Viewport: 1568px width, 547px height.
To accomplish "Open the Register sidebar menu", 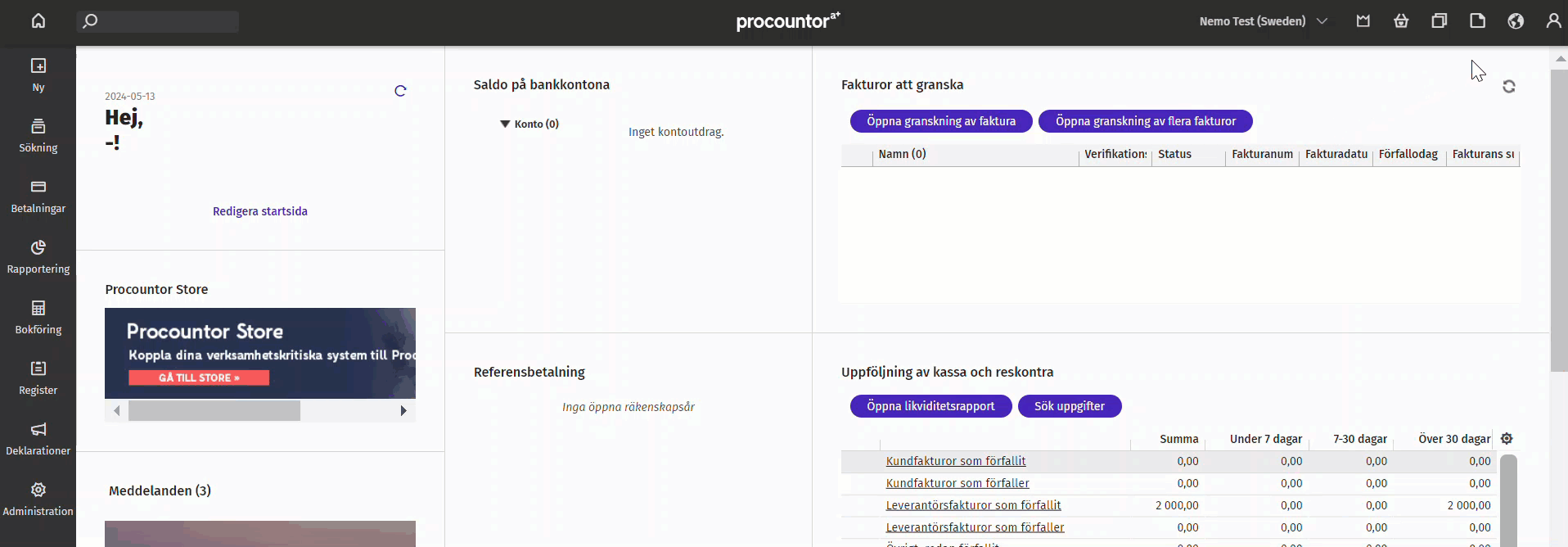I will click(x=38, y=377).
